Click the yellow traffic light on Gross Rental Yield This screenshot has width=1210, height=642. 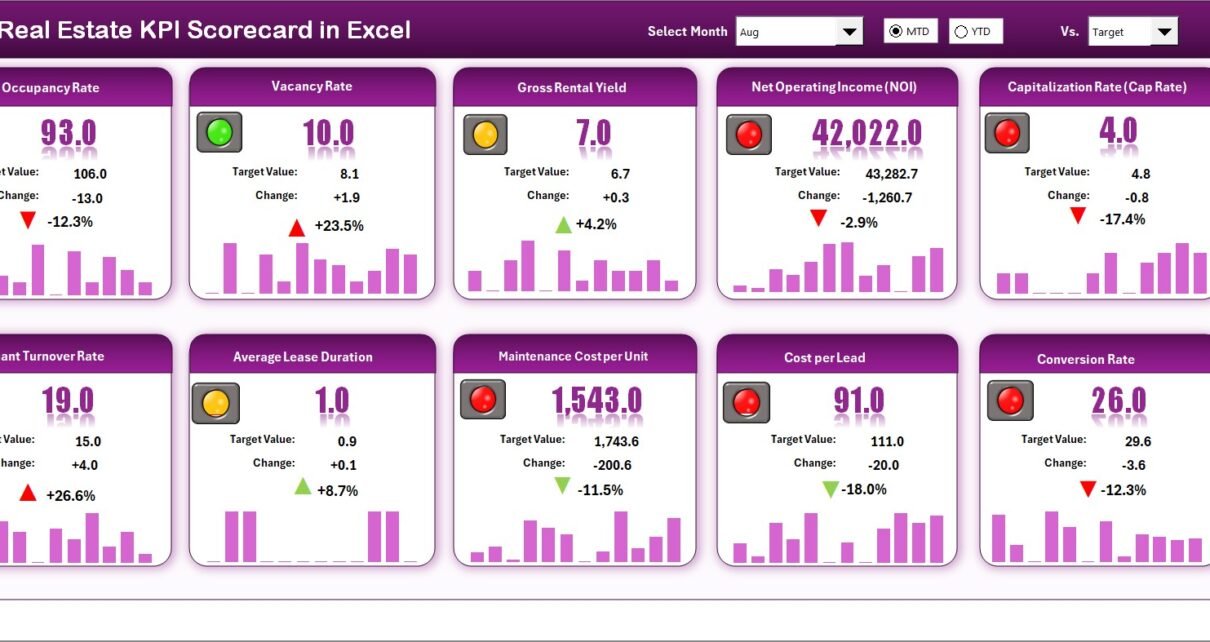485,134
